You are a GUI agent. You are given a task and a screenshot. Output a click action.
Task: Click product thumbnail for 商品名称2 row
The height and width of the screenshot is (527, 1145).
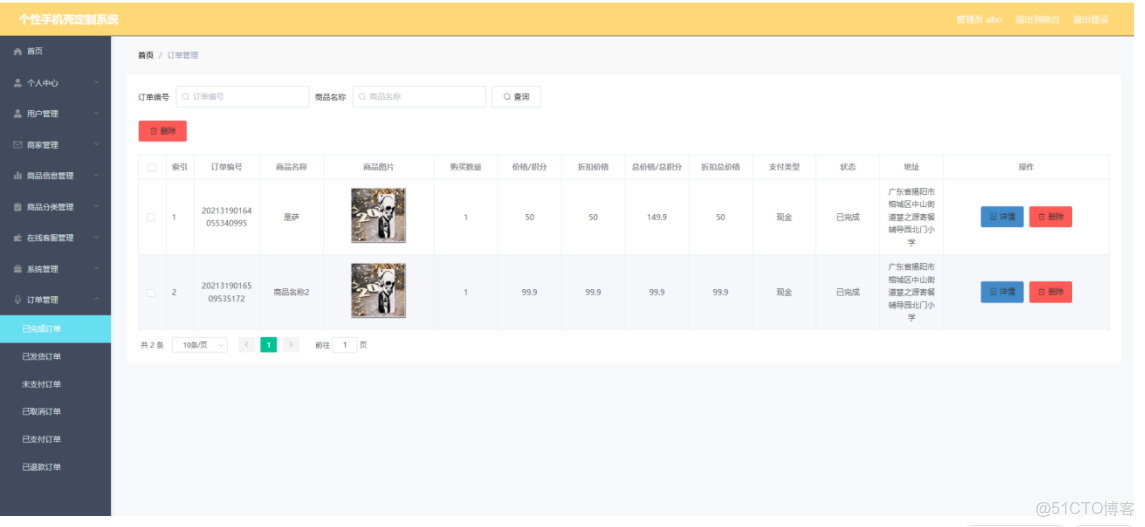pyautogui.click(x=378, y=291)
